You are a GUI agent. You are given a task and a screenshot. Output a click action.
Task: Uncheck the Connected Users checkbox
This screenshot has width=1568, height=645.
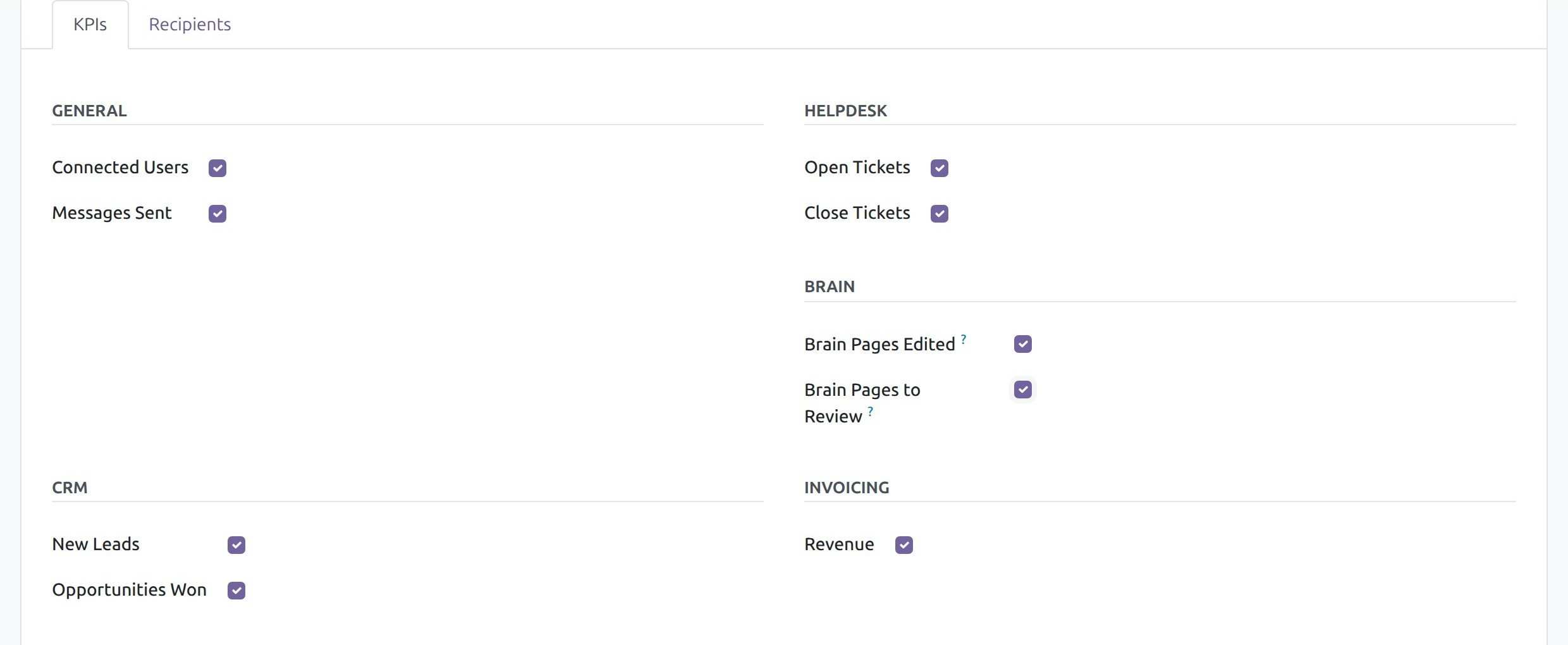(x=217, y=168)
